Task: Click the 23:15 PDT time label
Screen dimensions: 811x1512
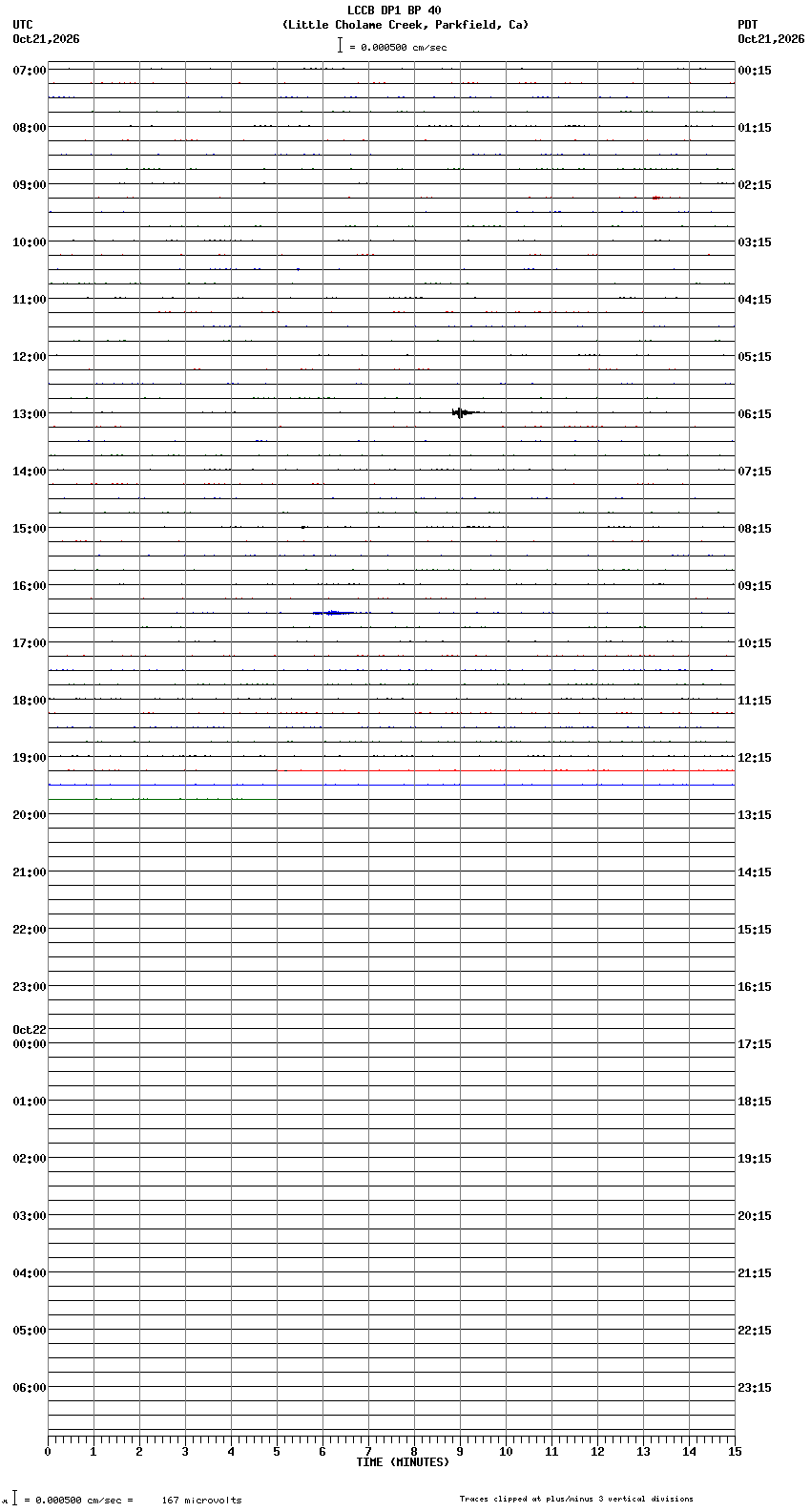Action: pos(755,1388)
